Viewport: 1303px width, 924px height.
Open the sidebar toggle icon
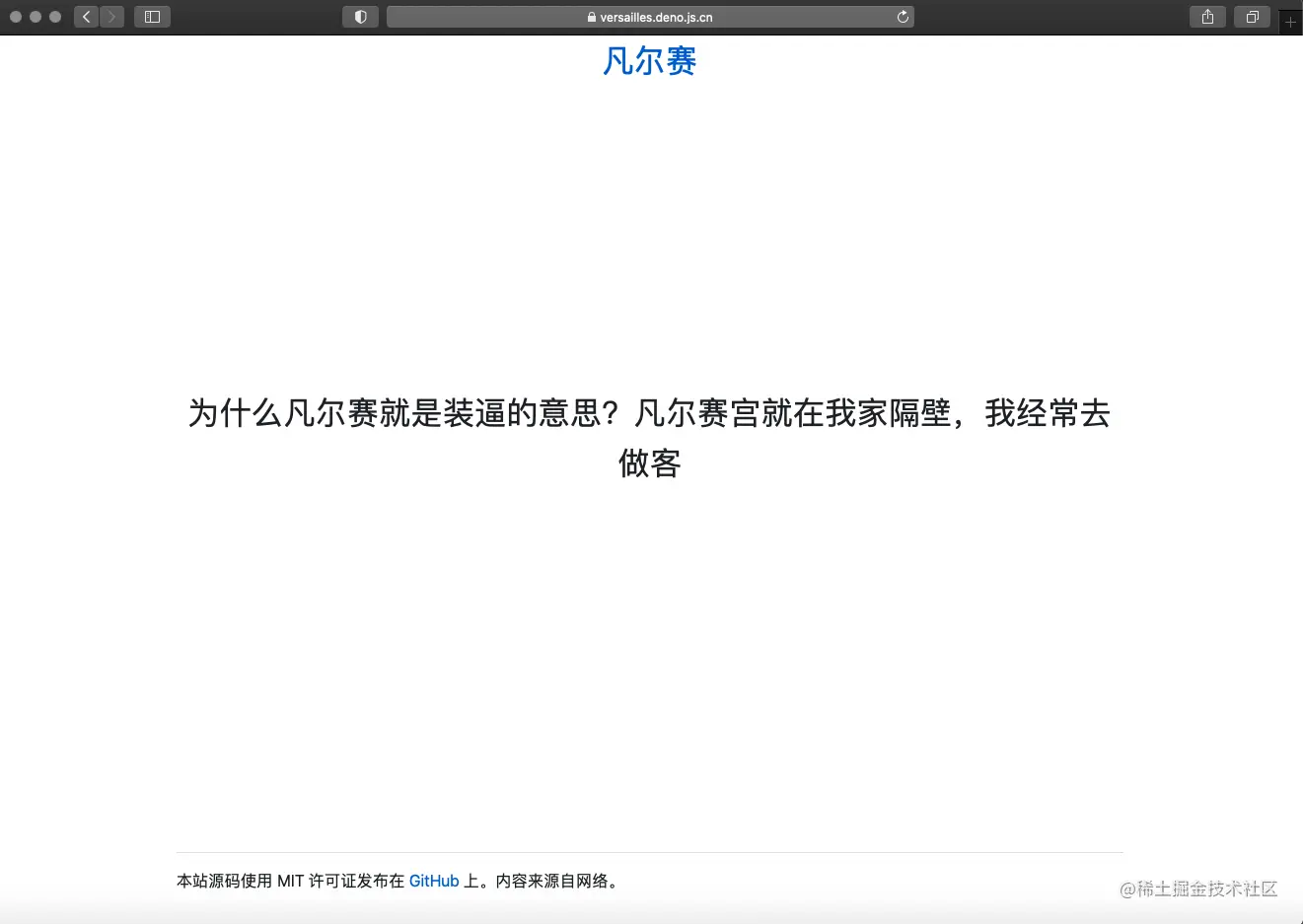tap(152, 16)
